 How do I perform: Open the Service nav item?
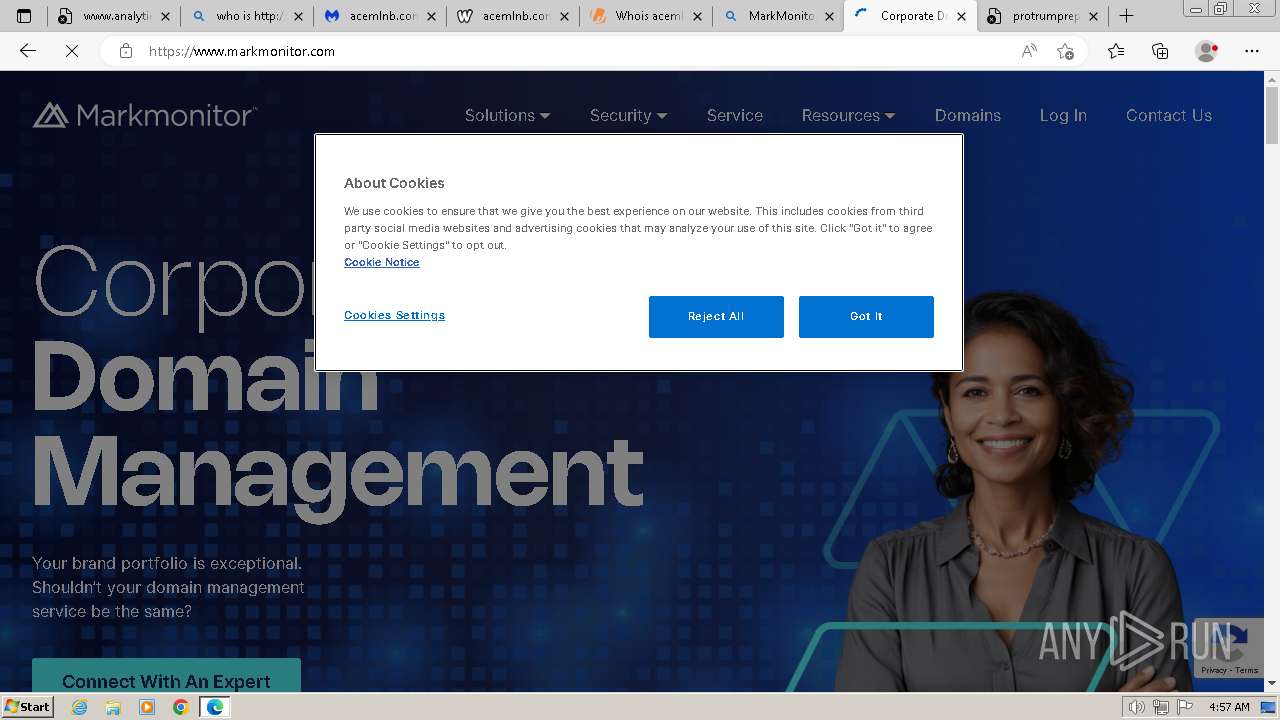735,115
